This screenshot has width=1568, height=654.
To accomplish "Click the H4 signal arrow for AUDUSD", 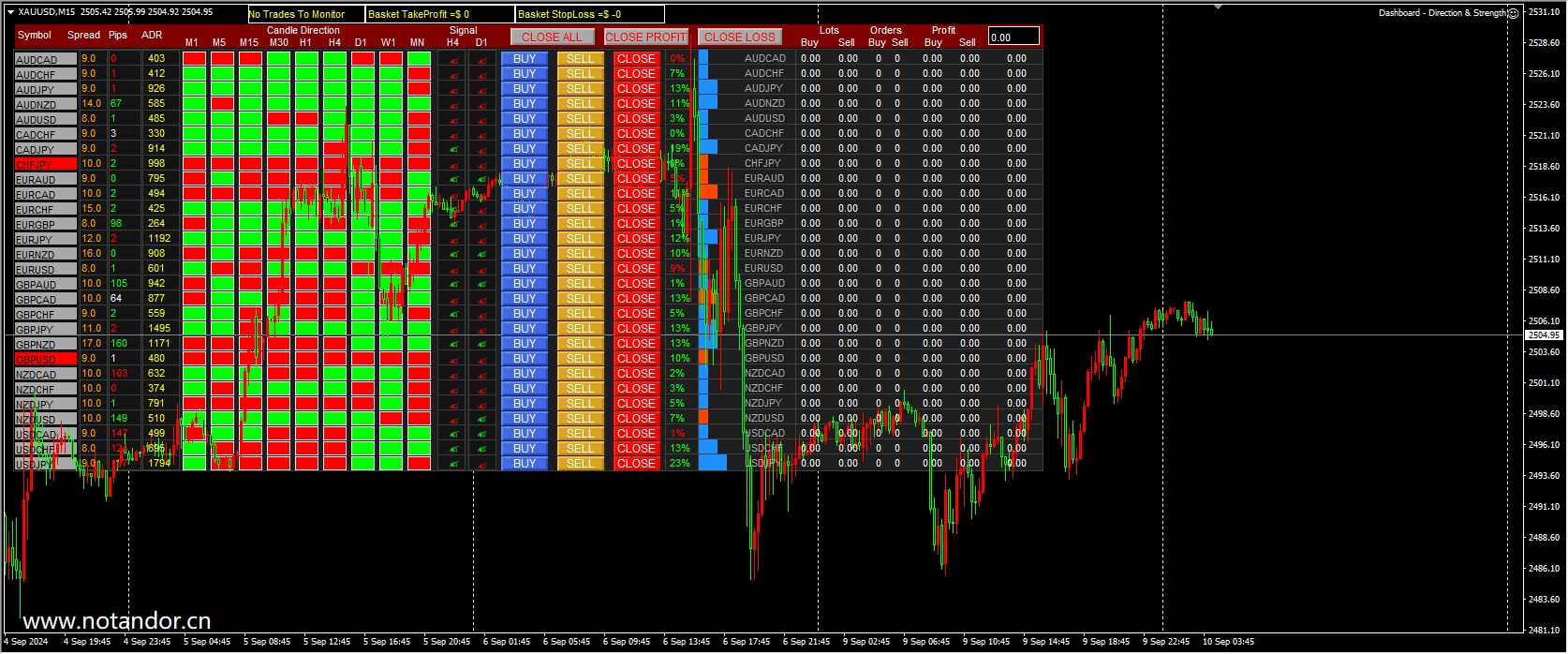I will (x=453, y=119).
